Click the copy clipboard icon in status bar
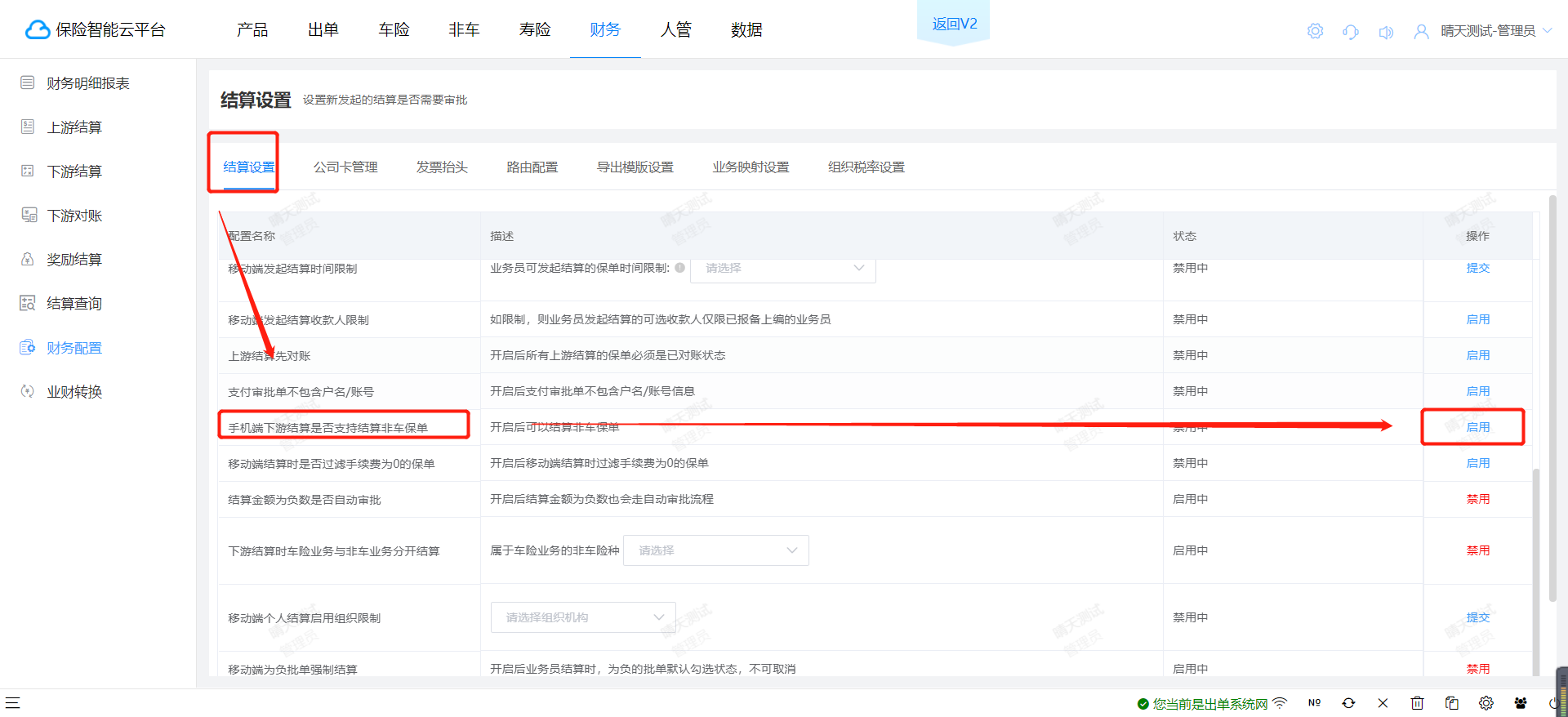Image resolution: width=1568 pixels, height=717 pixels. [x=1452, y=703]
